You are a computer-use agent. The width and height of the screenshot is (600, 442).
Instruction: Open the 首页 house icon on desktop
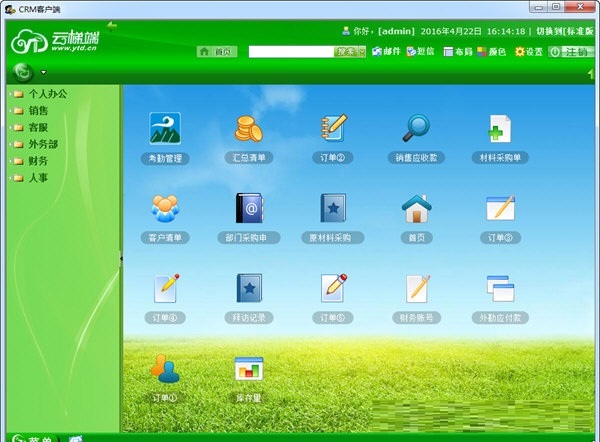tap(416, 209)
